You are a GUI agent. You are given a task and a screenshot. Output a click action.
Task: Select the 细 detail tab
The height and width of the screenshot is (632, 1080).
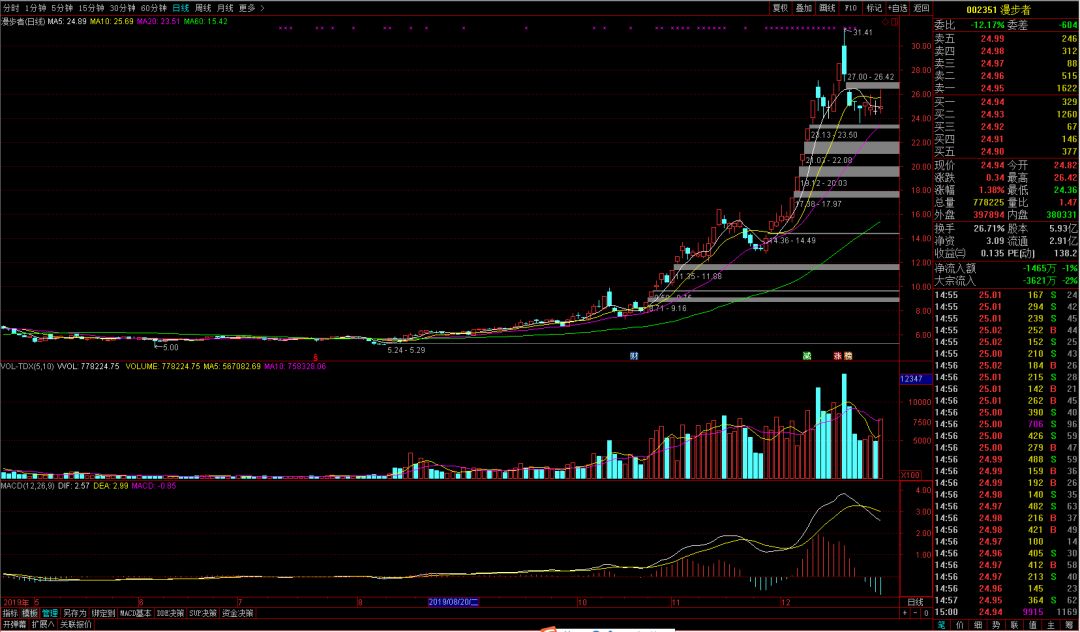pos(978,625)
